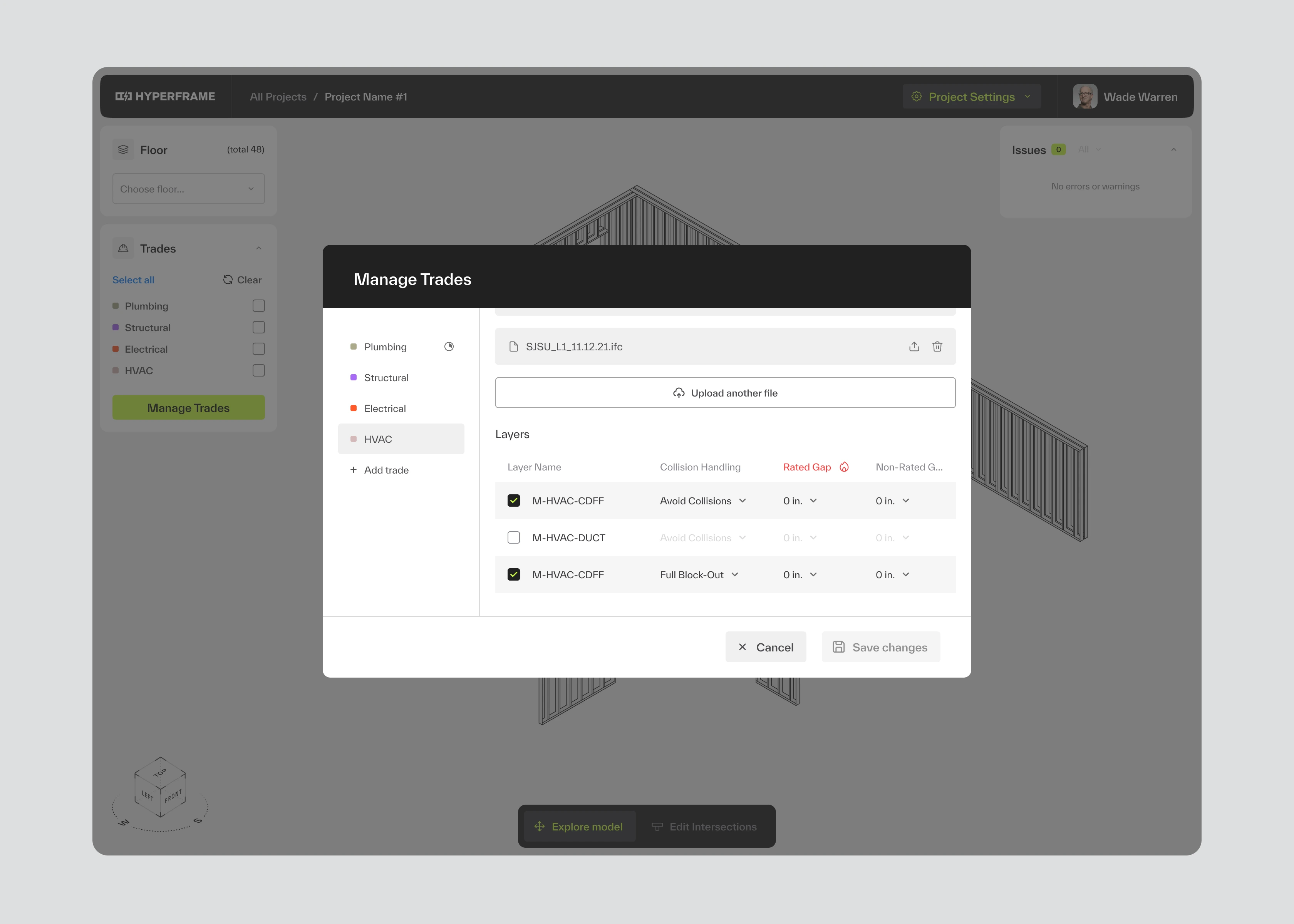Open the Choose floor selection field

click(188, 189)
